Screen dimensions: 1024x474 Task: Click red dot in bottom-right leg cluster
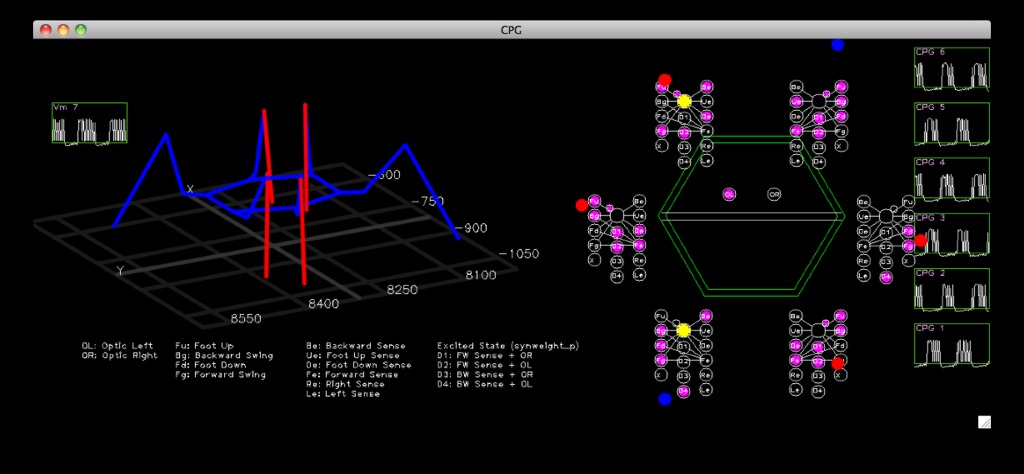coord(838,363)
